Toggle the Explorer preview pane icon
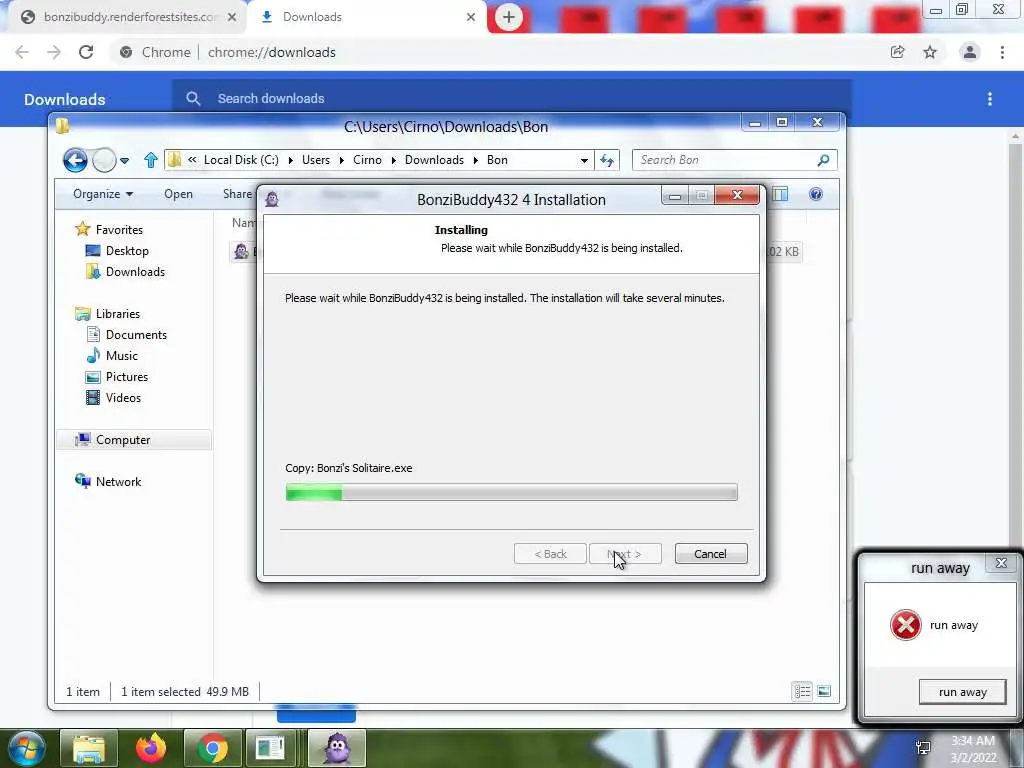Image resolution: width=1024 pixels, height=768 pixels. pos(780,194)
